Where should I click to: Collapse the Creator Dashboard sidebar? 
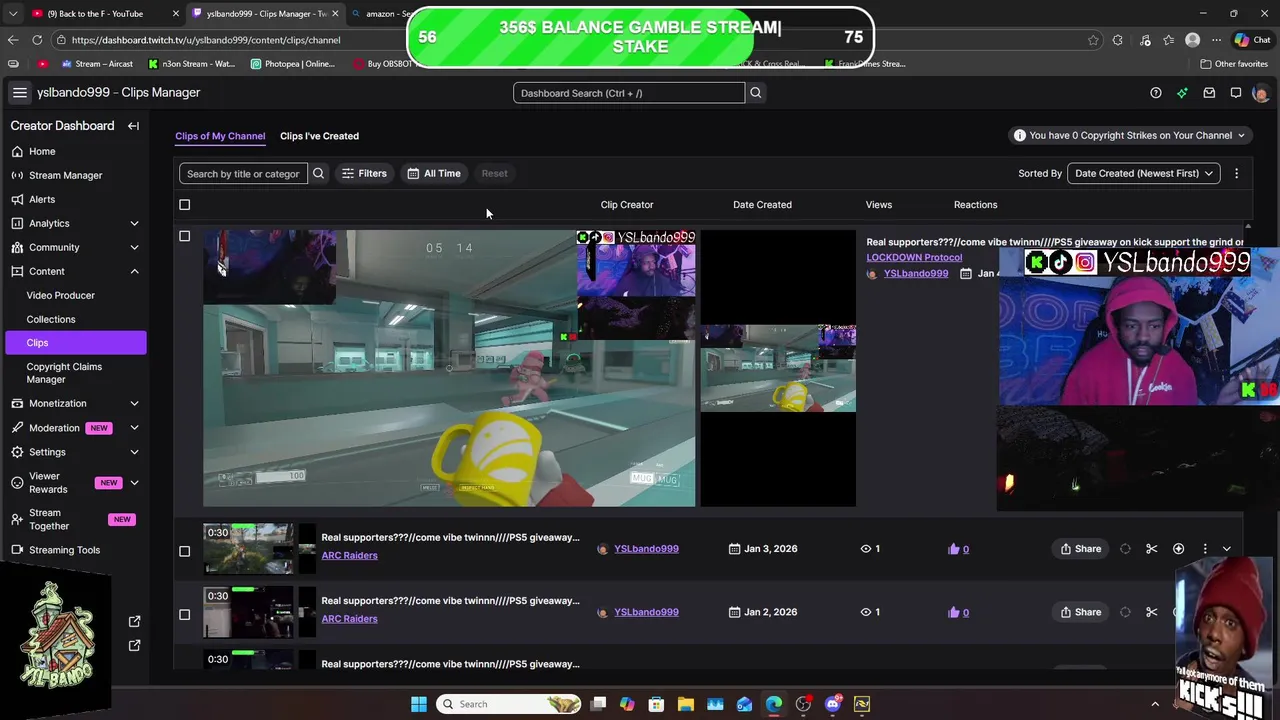click(x=133, y=126)
